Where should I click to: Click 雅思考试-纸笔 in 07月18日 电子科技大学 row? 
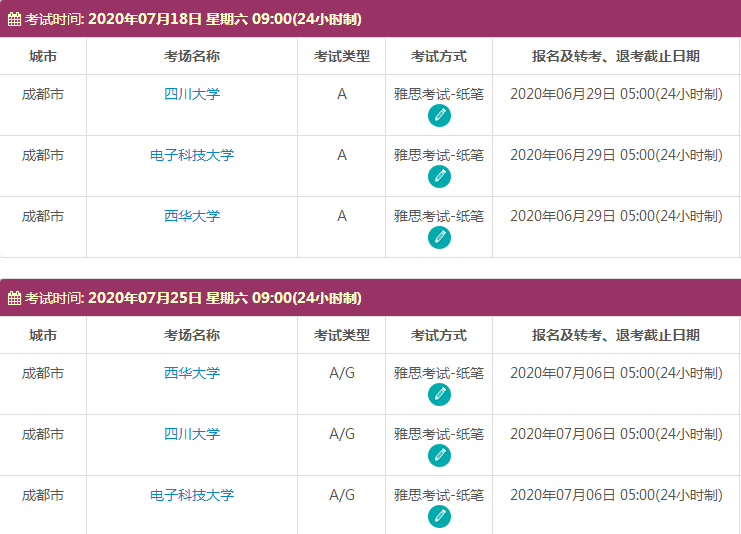pyautogui.click(x=439, y=155)
